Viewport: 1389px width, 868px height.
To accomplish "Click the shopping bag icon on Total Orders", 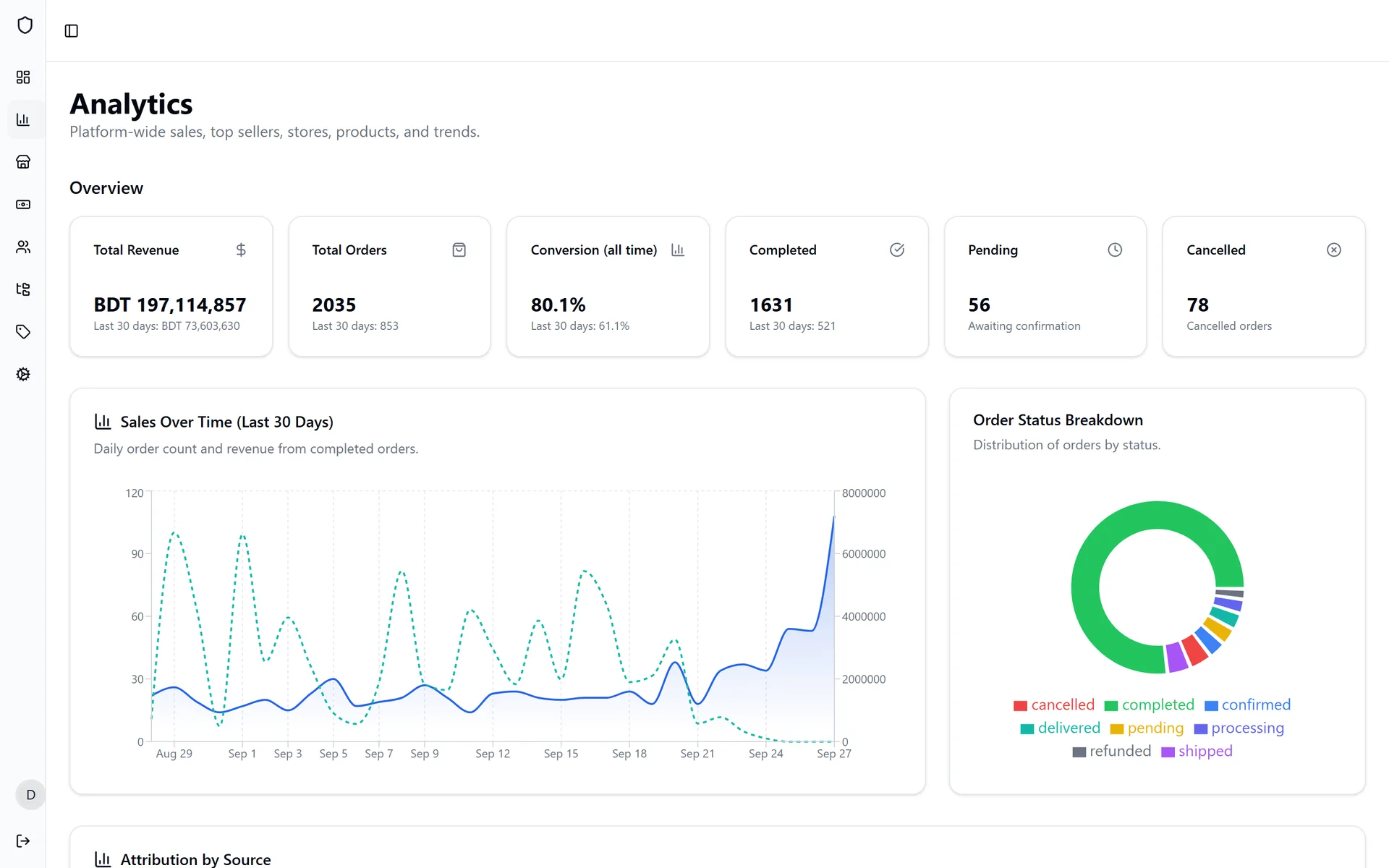I will [x=459, y=250].
